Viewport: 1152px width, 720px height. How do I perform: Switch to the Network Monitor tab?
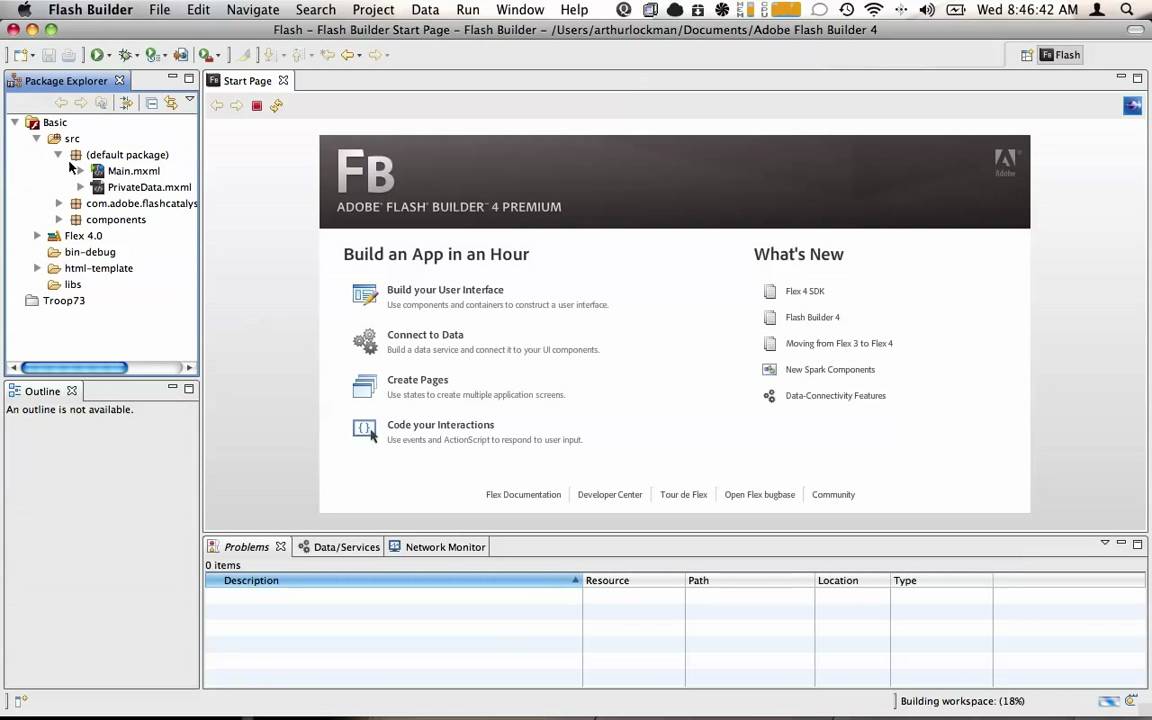tap(437, 547)
